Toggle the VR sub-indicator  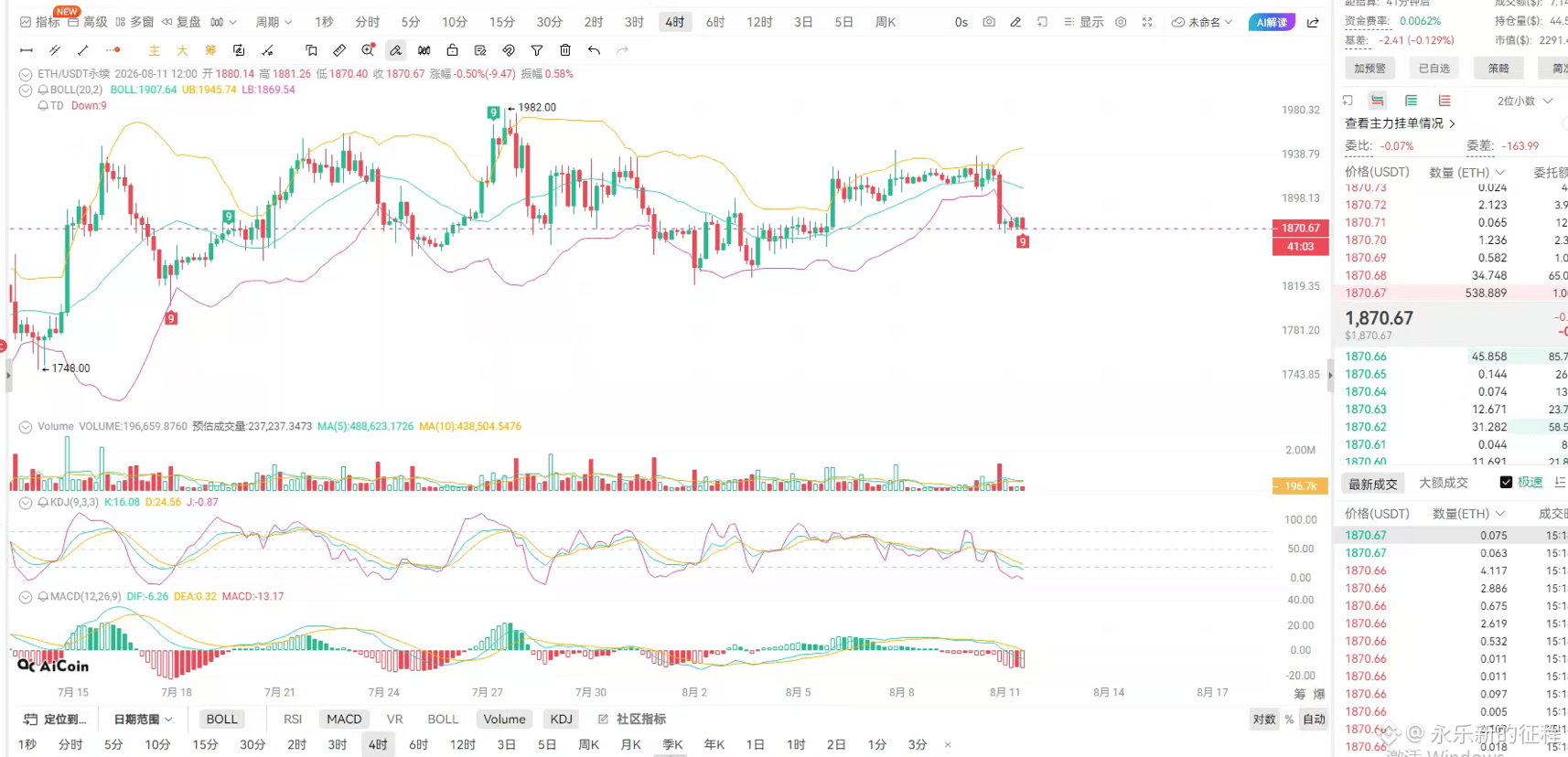tap(394, 720)
